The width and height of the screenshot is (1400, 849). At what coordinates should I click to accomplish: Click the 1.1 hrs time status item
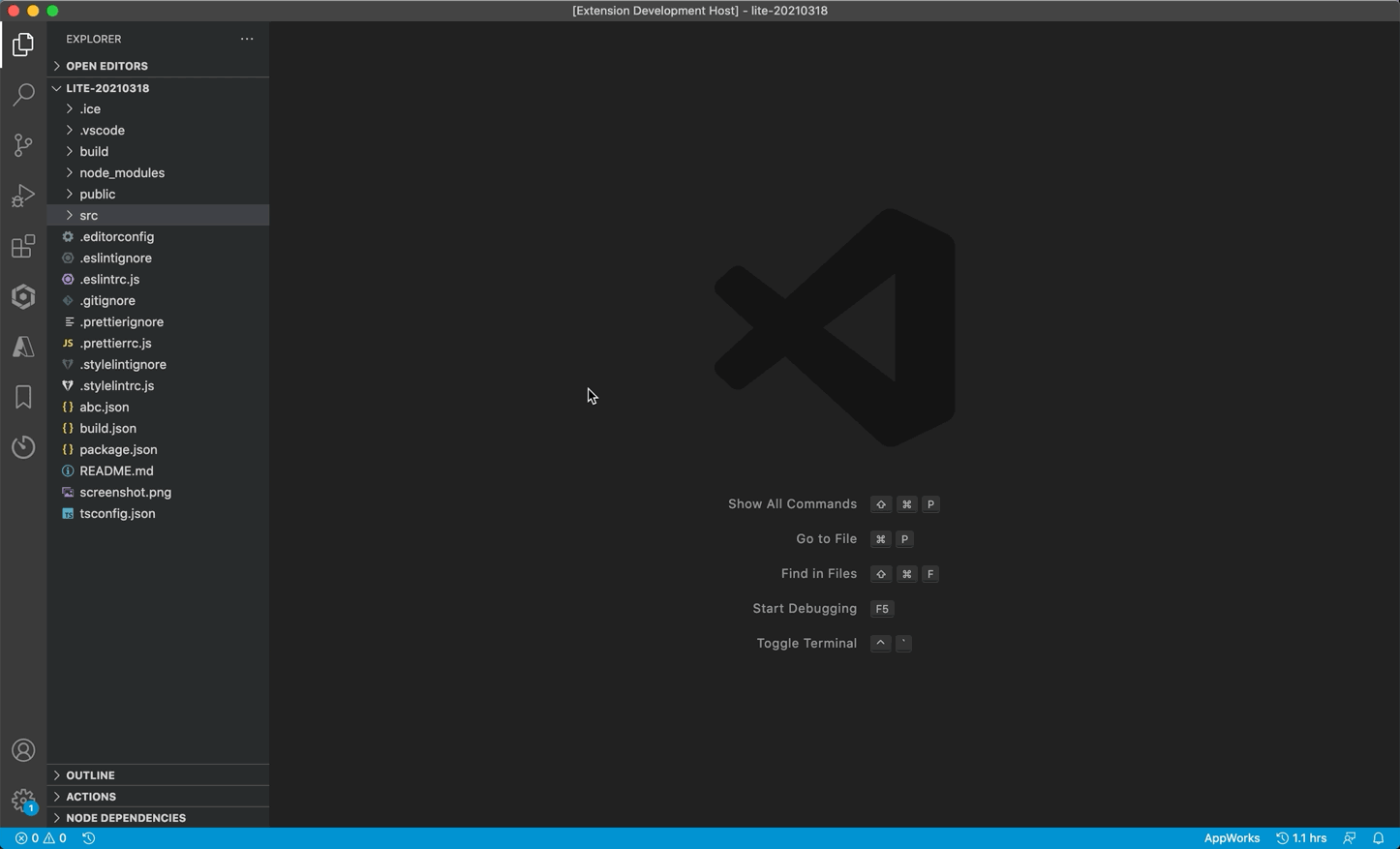(x=1301, y=838)
